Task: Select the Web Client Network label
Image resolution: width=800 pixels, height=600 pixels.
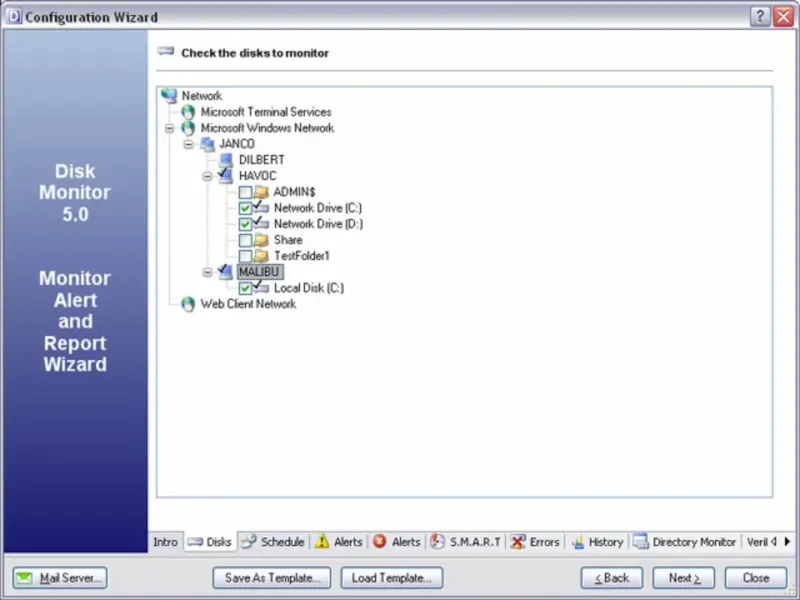Action: [x=248, y=304]
